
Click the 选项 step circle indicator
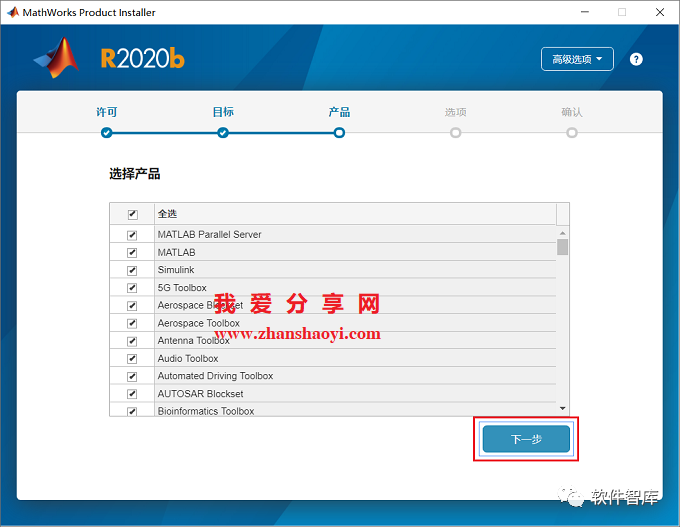click(x=455, y=132)
